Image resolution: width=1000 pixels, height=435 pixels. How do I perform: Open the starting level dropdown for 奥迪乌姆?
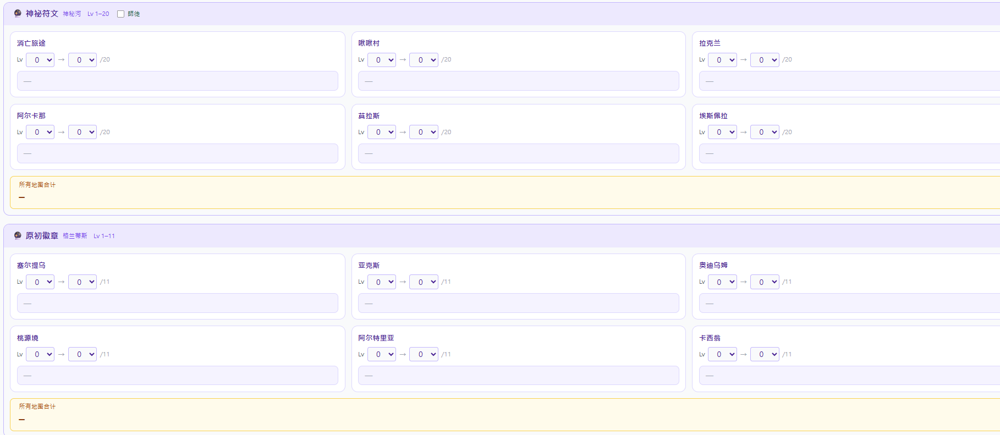point(723,281)
